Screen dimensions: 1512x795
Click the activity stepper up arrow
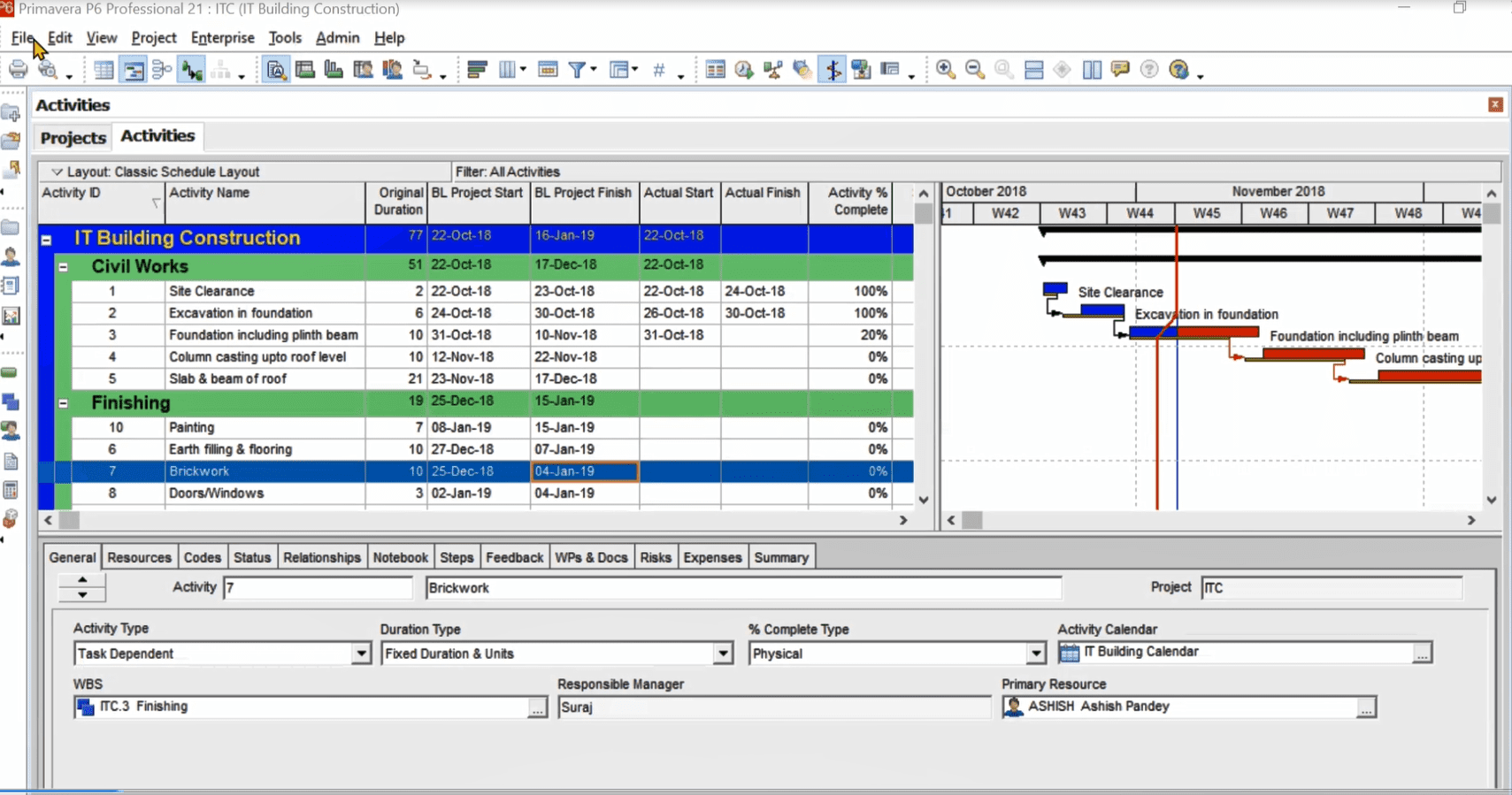pos(82,581)
